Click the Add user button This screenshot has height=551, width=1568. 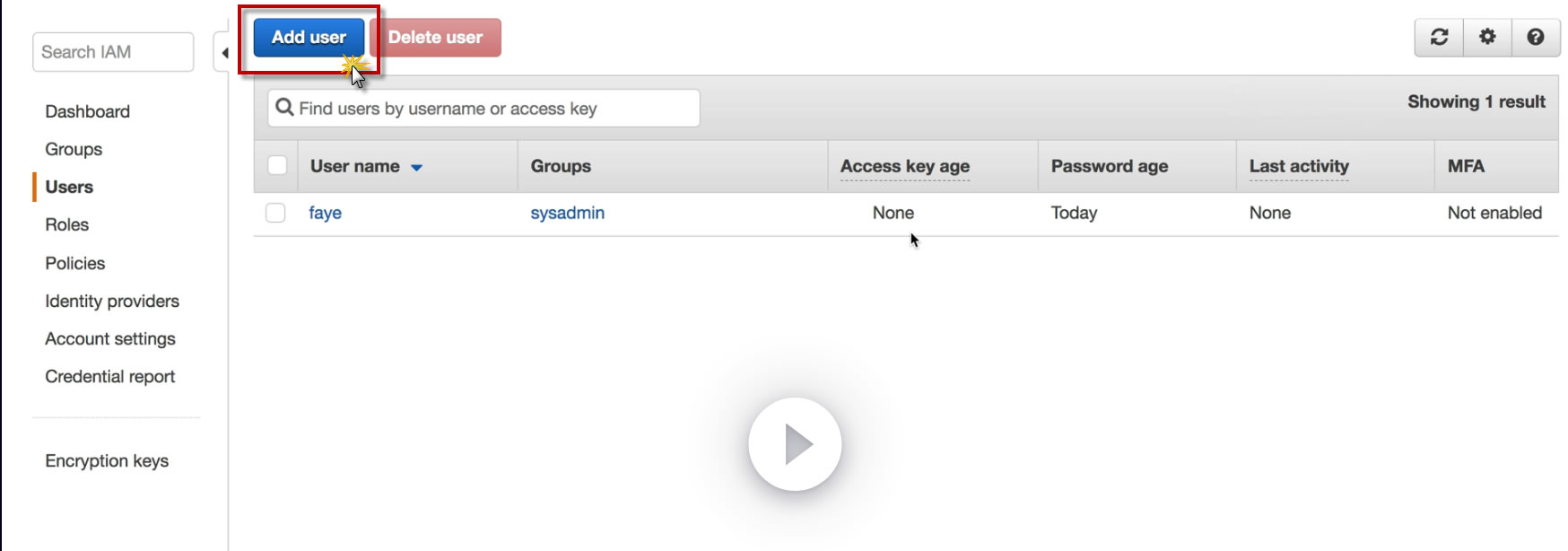(309, 38)
